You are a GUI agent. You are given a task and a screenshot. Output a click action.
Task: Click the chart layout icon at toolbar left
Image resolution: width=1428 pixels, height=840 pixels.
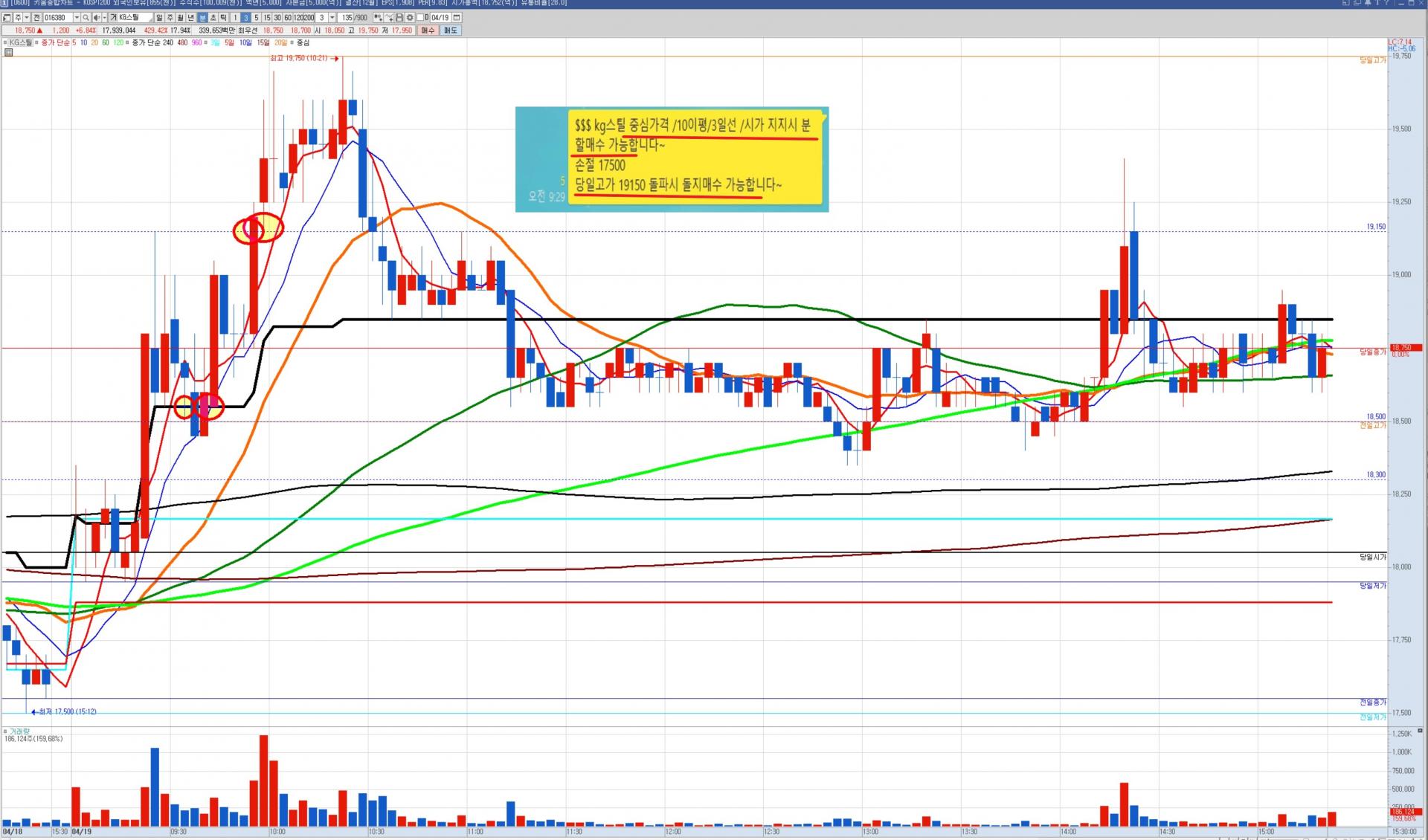point(7,18)
